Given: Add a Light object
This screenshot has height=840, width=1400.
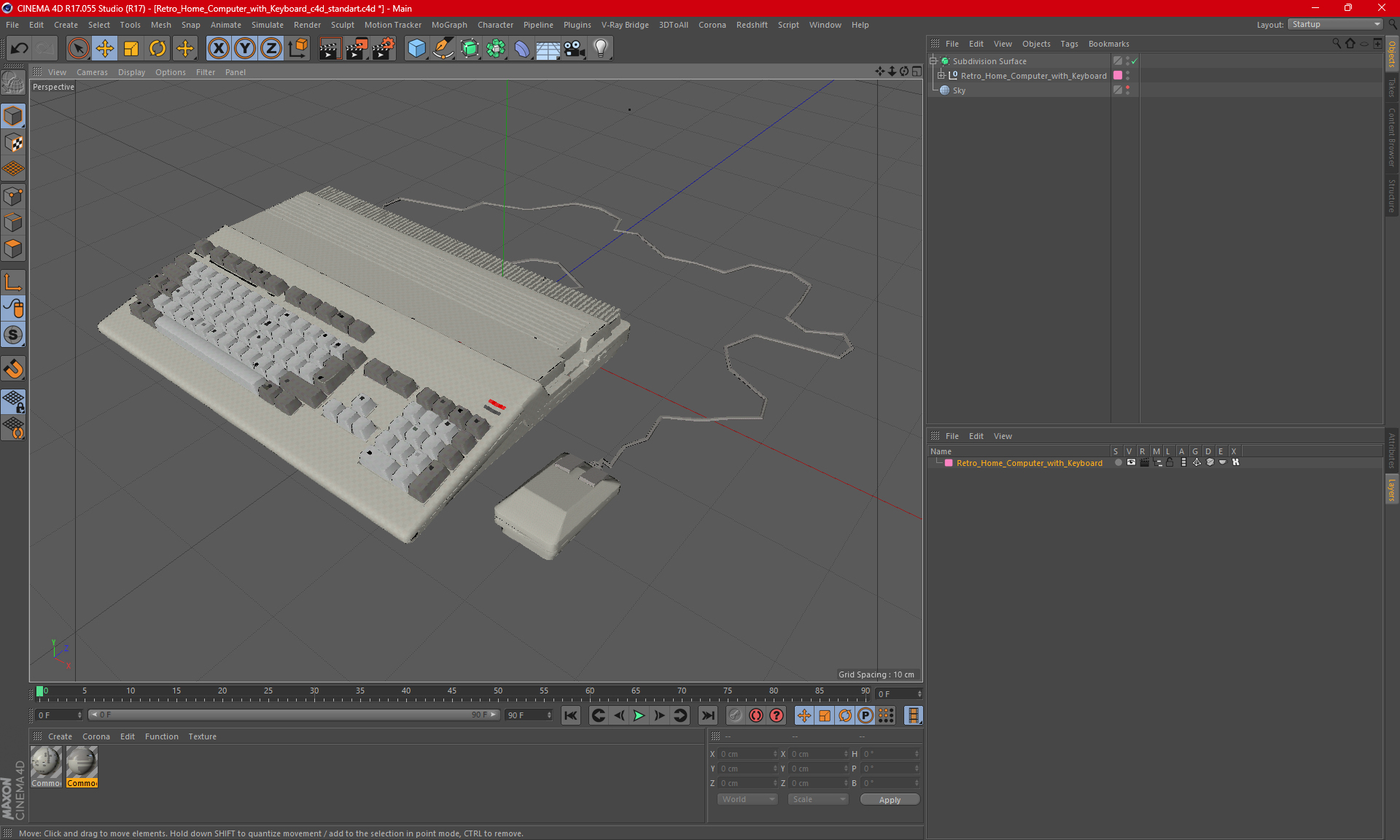Looking at the screenshot, I should tap(601, 48).
